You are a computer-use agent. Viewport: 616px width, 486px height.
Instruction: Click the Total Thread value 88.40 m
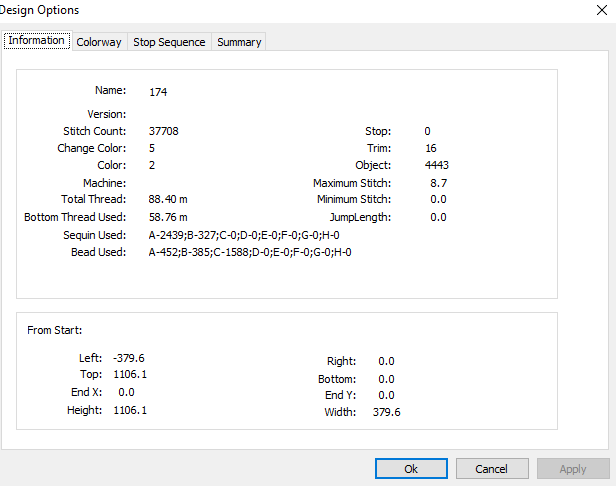(x=168, y=199)
